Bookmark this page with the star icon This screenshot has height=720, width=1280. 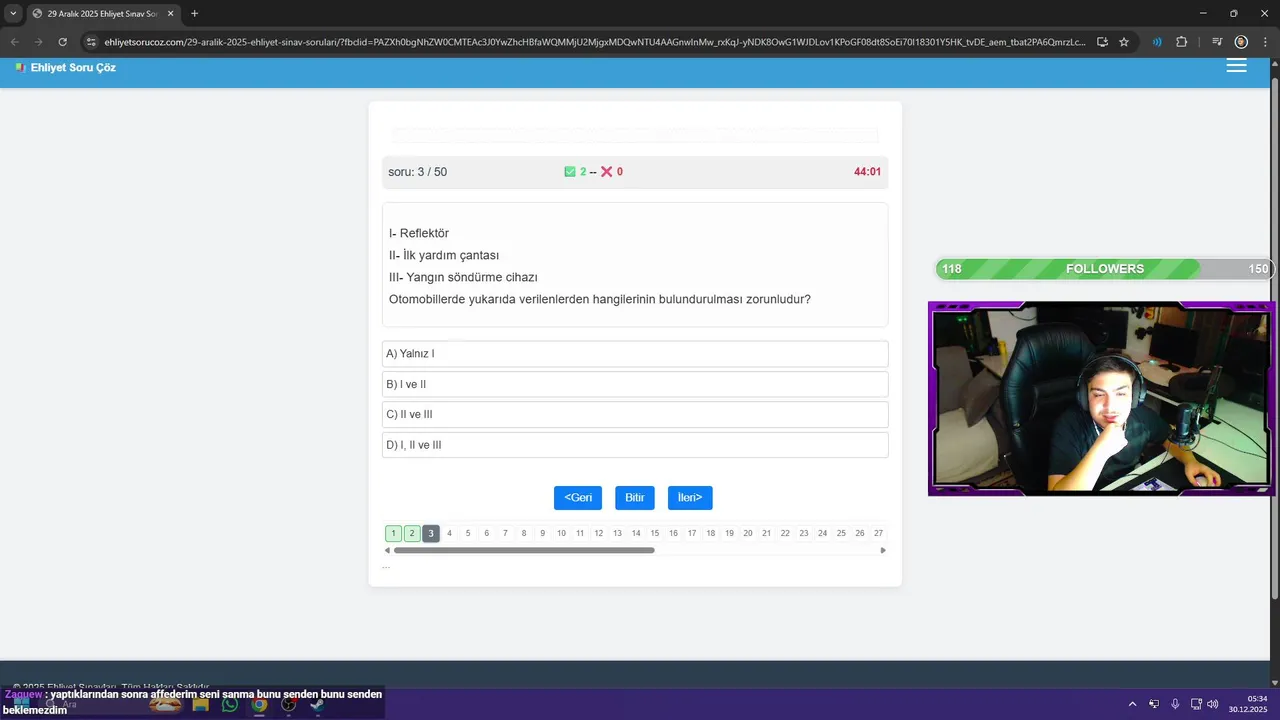coord(1124,42)
